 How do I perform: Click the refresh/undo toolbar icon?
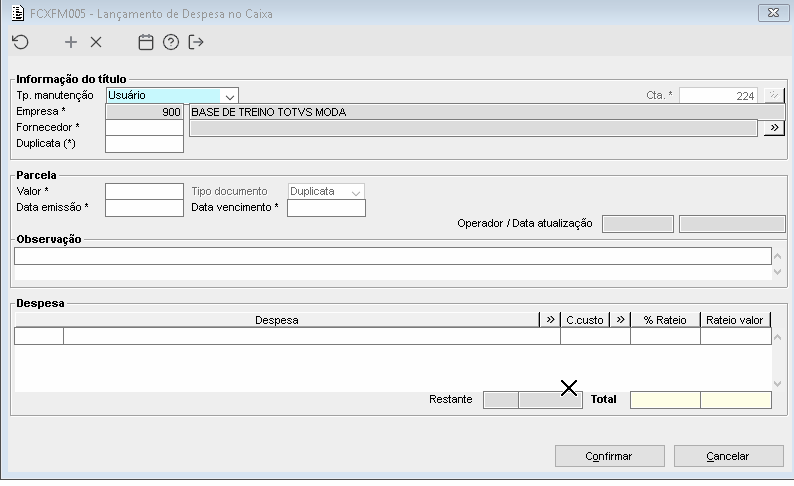click(x=20, y=42)
